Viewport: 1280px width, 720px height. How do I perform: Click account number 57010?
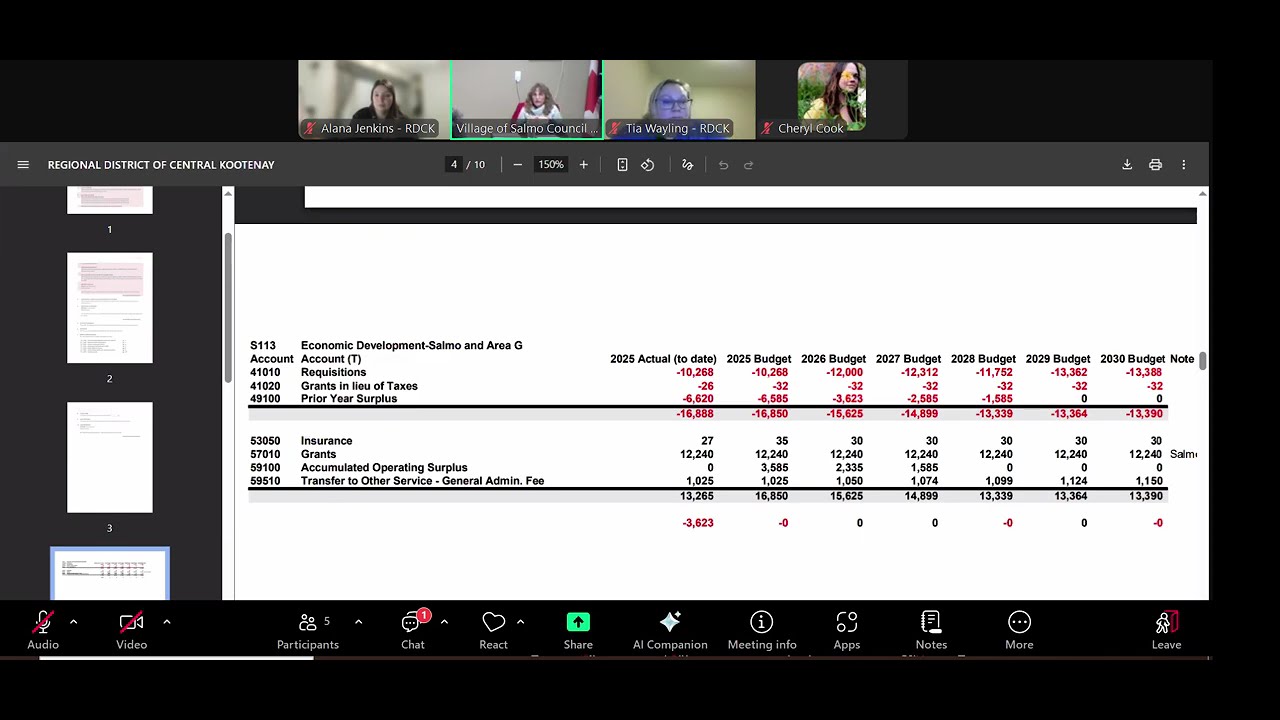click(265, 454)
